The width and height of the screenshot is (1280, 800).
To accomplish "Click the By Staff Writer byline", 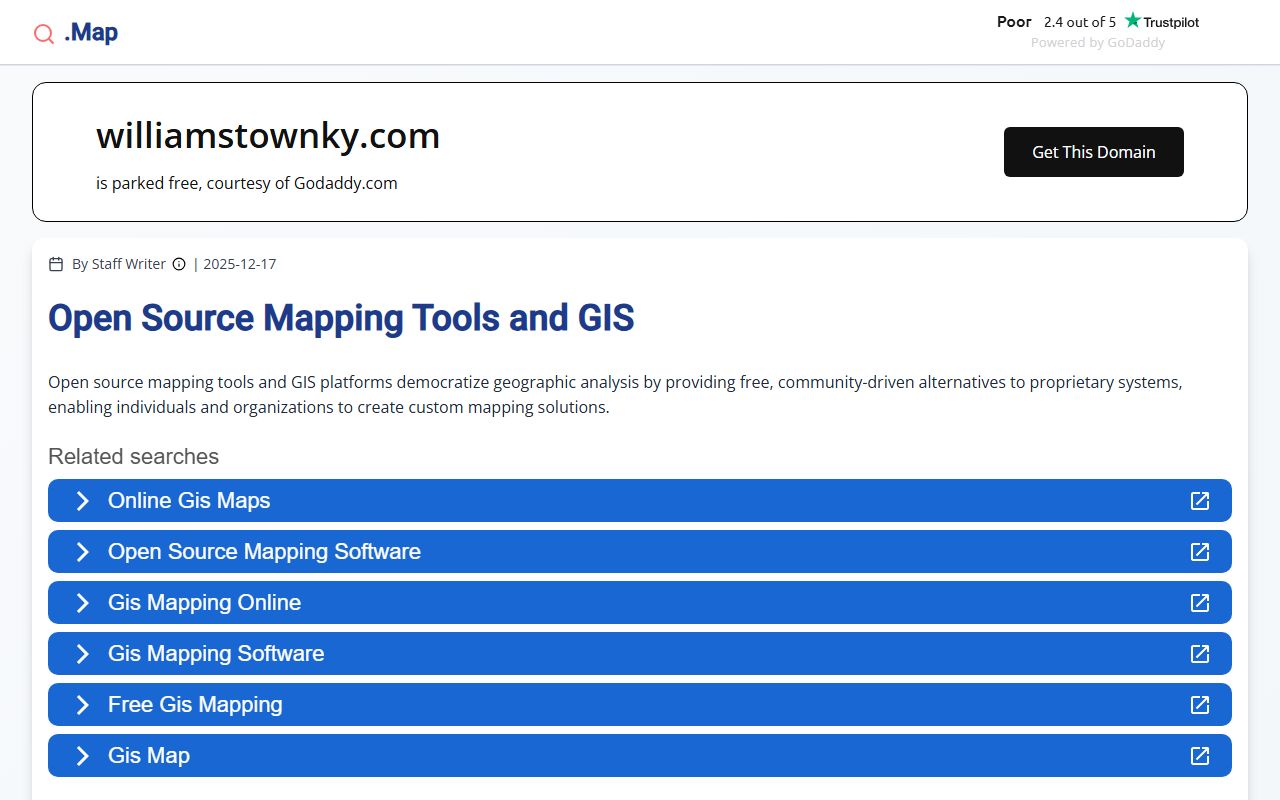I will 119,264.
